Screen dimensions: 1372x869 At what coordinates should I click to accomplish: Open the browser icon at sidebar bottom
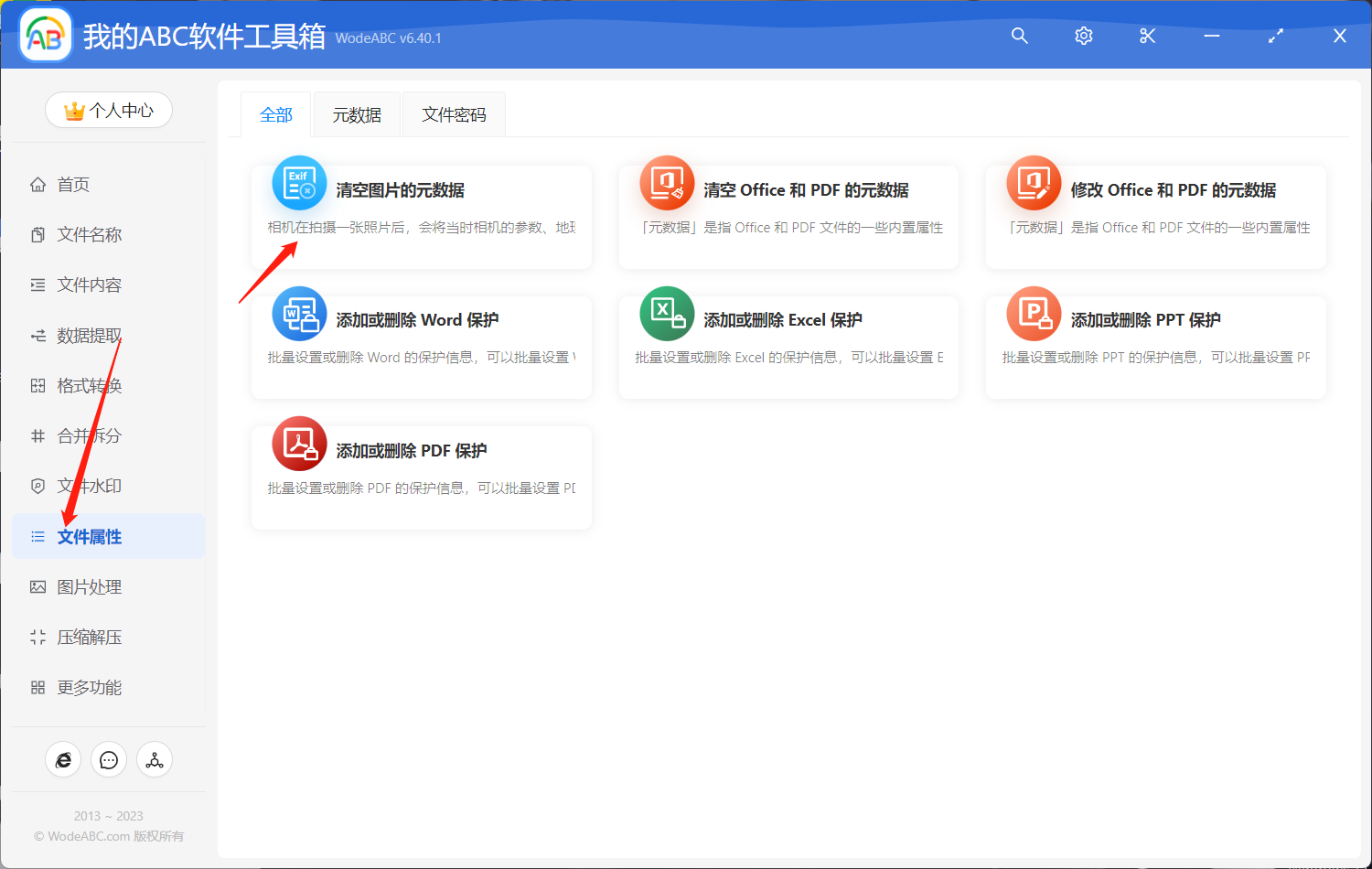(x=63, y=759)
